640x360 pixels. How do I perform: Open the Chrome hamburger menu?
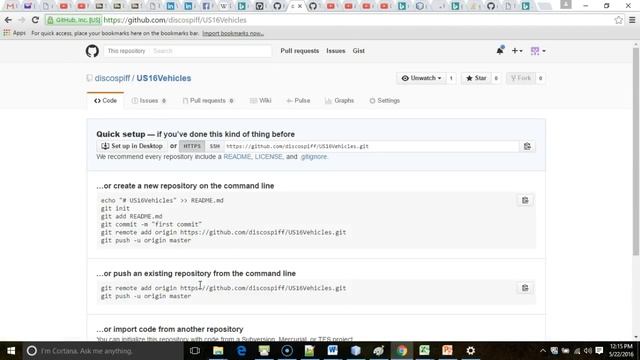tap(632, 20)
